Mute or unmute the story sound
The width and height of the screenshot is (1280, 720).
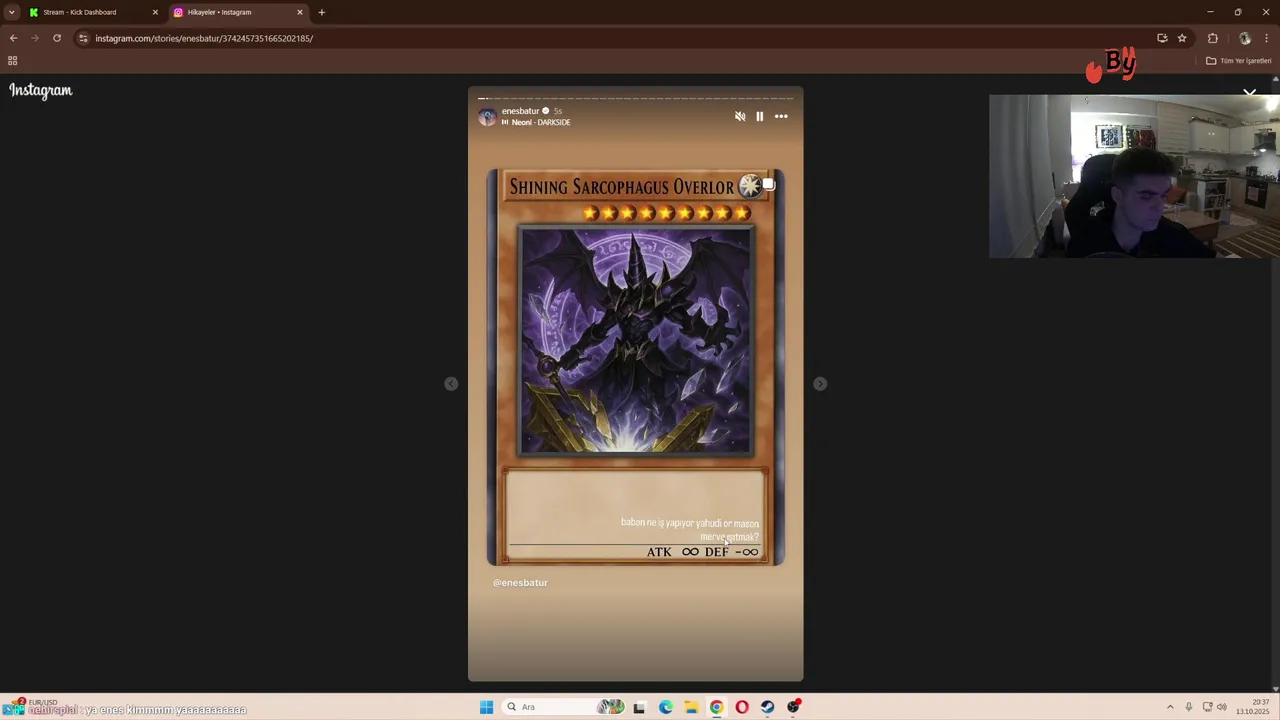tap(740, 117)
